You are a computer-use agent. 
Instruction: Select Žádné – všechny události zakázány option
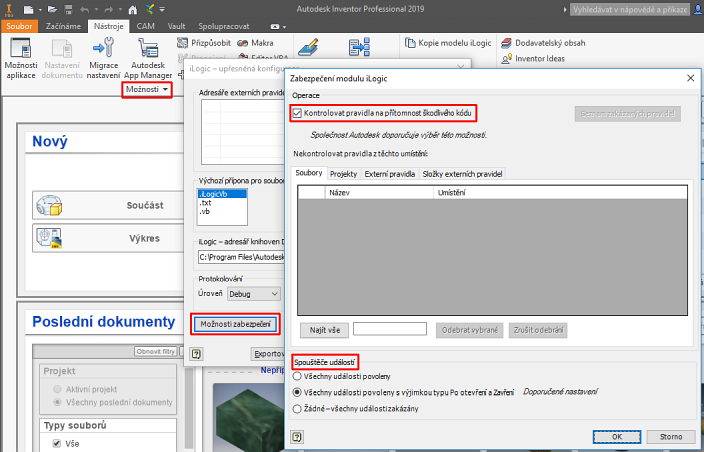click(297, 408)
